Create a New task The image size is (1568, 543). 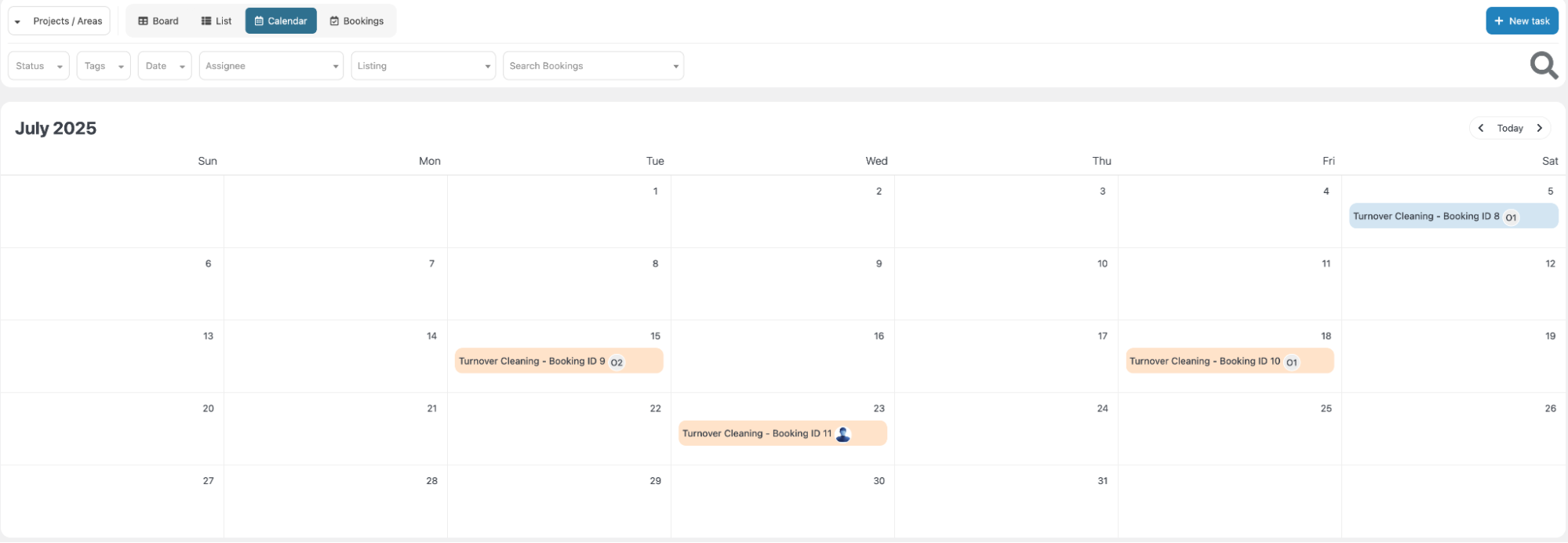coord(1522,21)
